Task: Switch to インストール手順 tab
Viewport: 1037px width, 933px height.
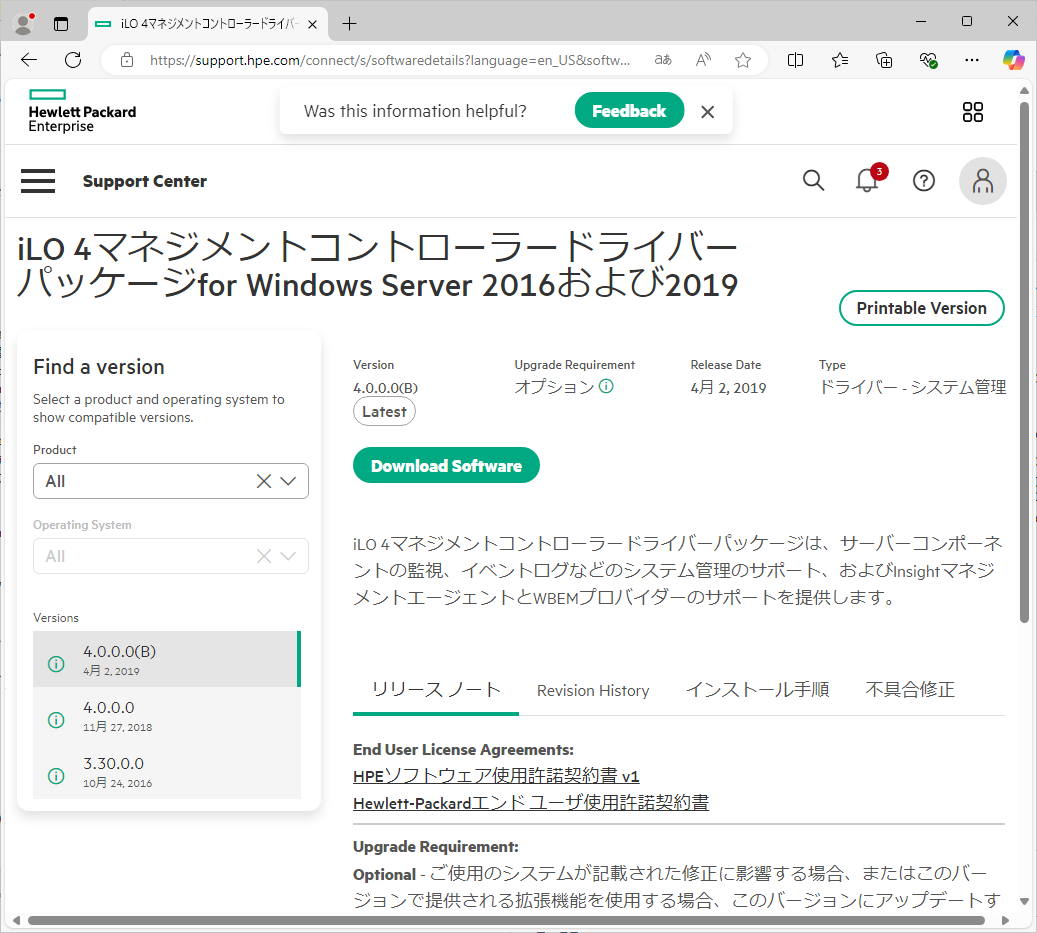Action: click(x=757, y=690)
